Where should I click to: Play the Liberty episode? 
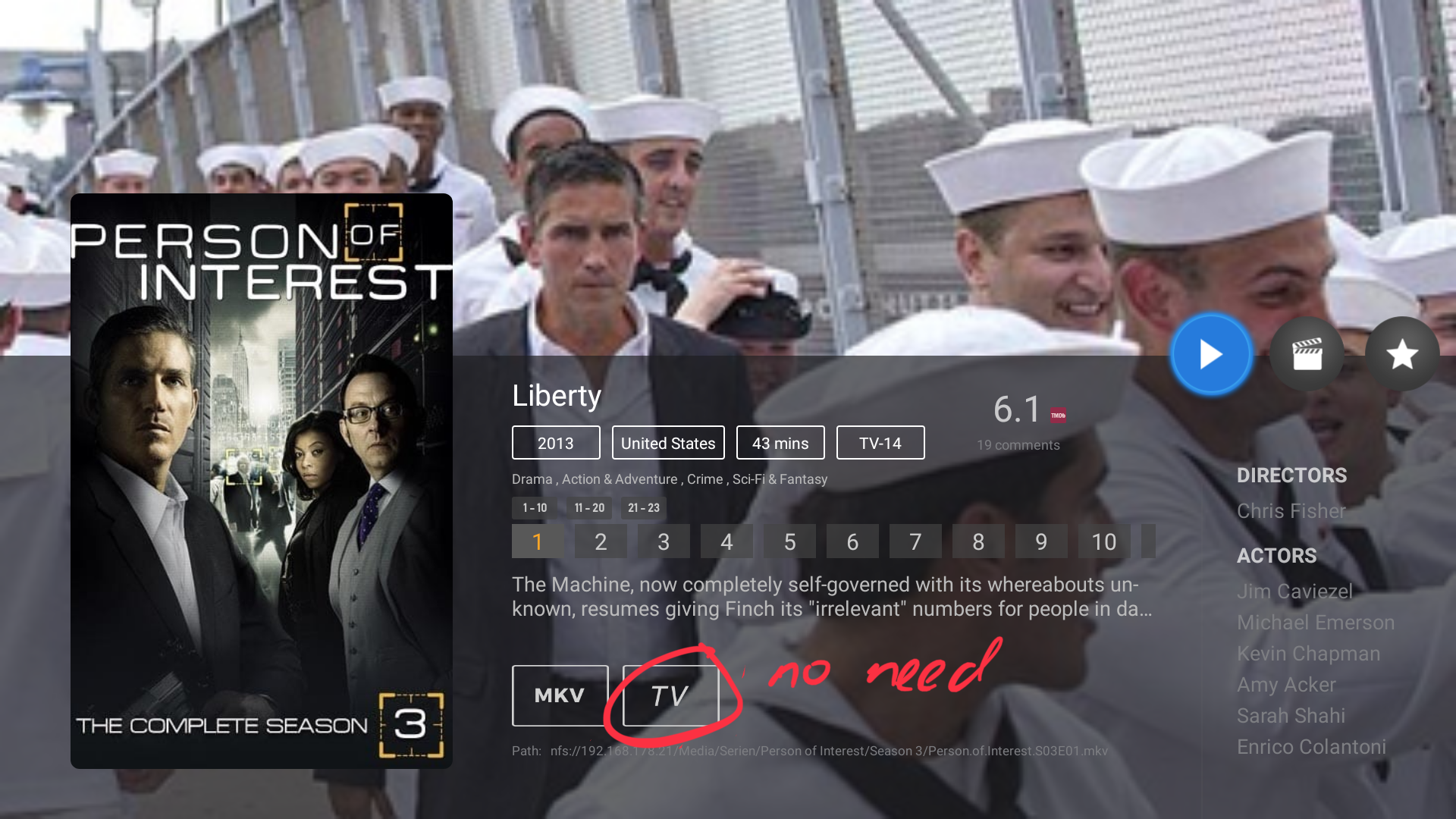1211,354
